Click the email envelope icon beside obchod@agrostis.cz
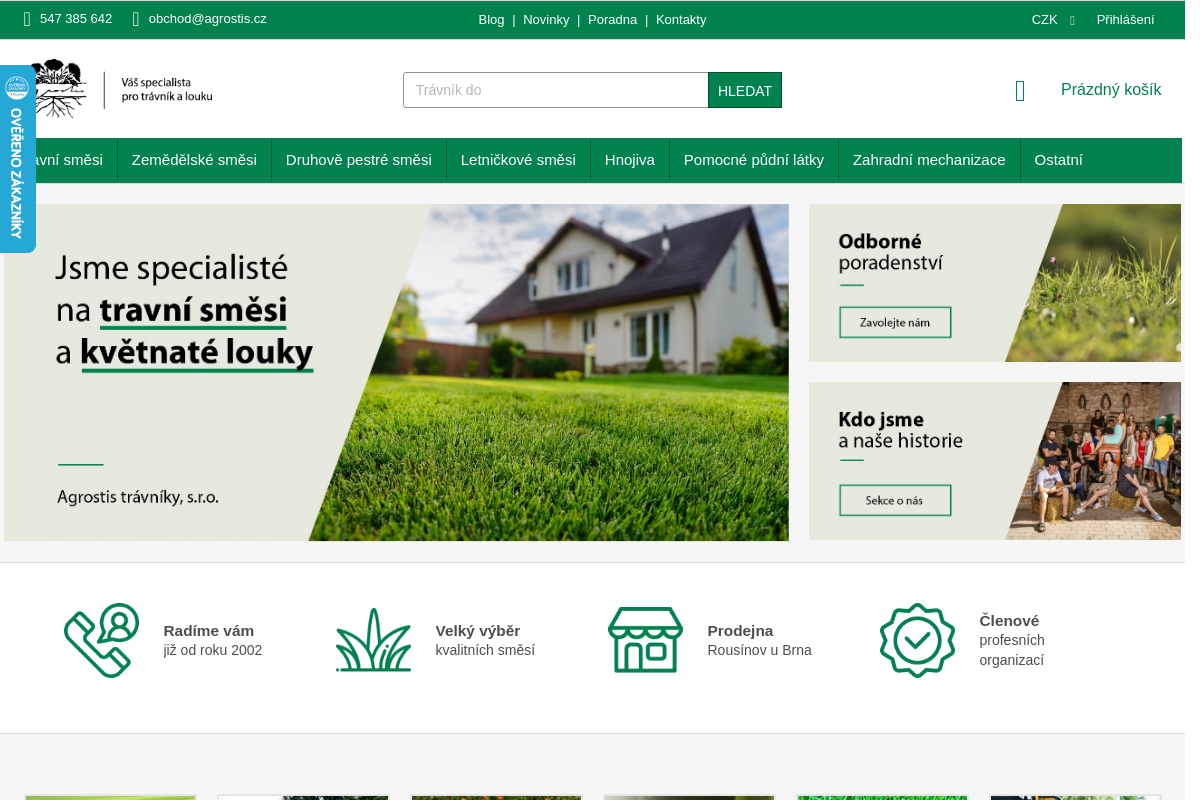The width and height of the screenshot is (1200, 800). tap(135, 19)
